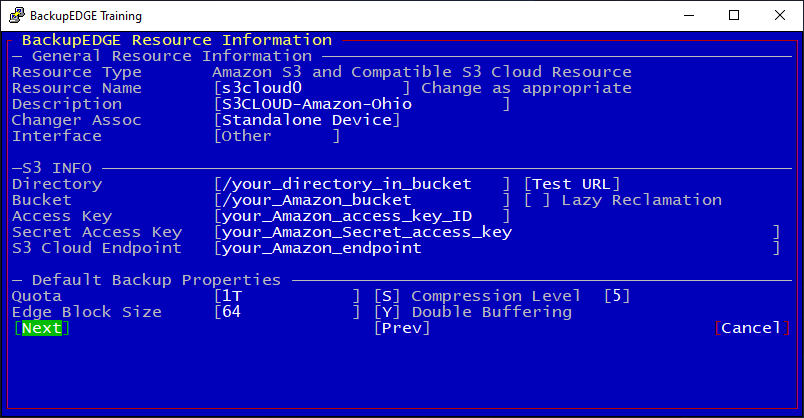Maximize the BackupEDGE Training window
This screenshot has width=804, height=418.
click(734, 15)
